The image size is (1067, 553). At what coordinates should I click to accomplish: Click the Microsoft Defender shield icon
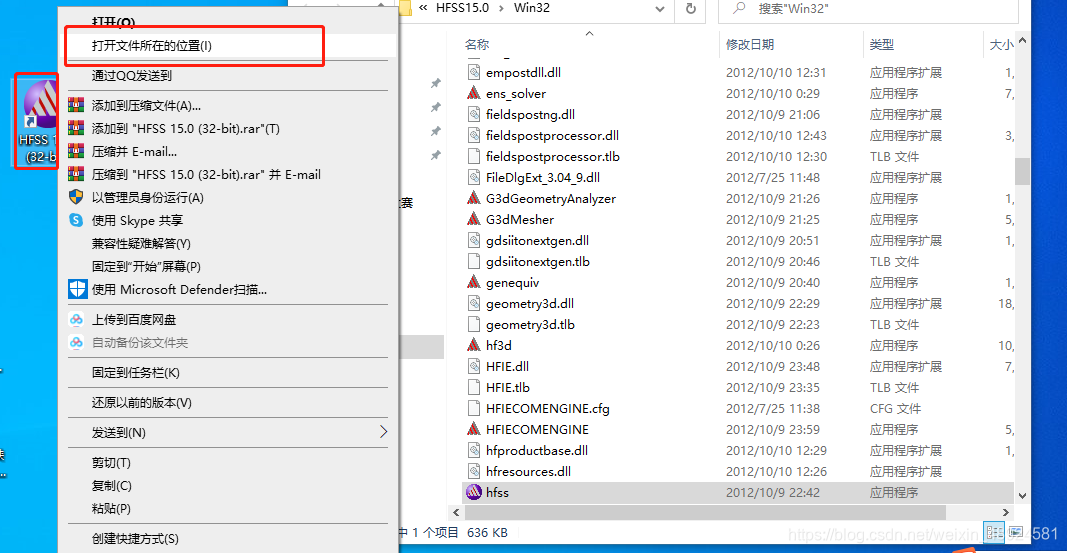[x=78, y=289]
